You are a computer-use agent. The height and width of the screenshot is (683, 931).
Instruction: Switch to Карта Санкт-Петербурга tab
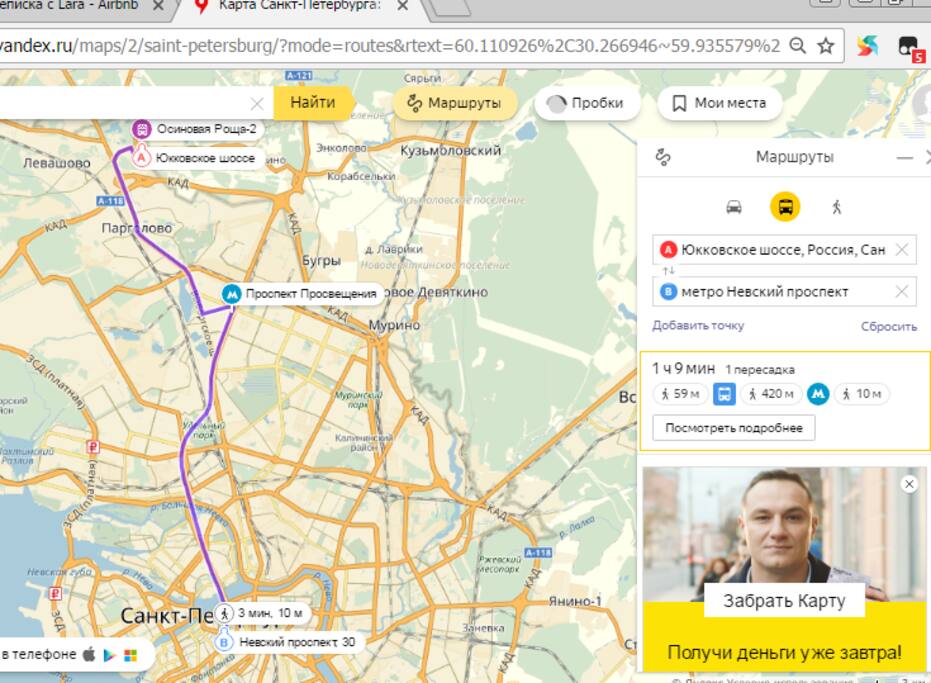click(x=300, y=6)
